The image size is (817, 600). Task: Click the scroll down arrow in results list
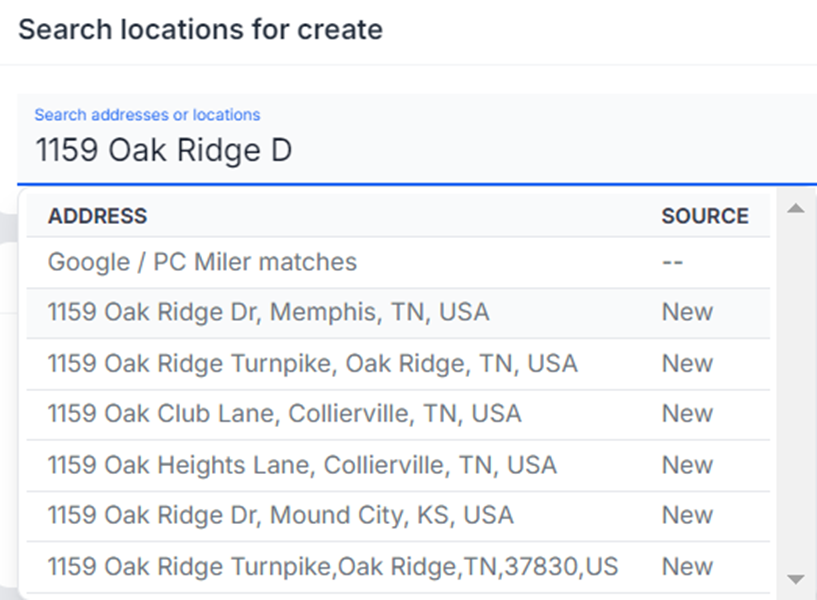[x=796, y=579]
